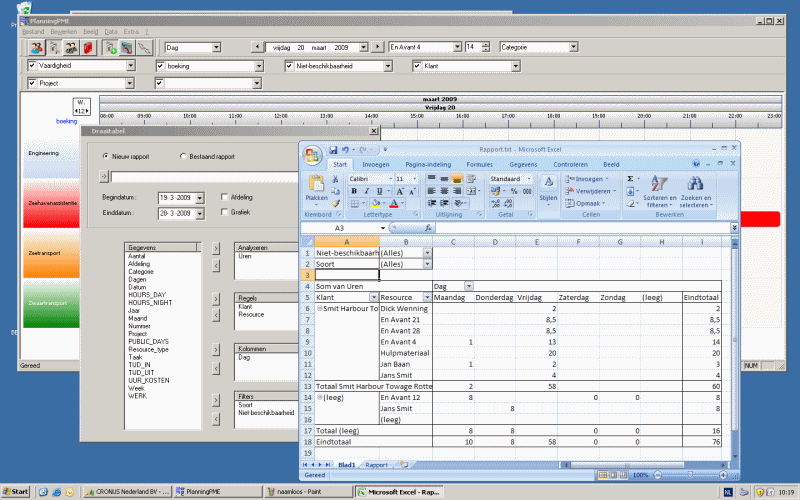
Task: Open the Dag view dropdown in PlanningPME
Action: point(215,47)
